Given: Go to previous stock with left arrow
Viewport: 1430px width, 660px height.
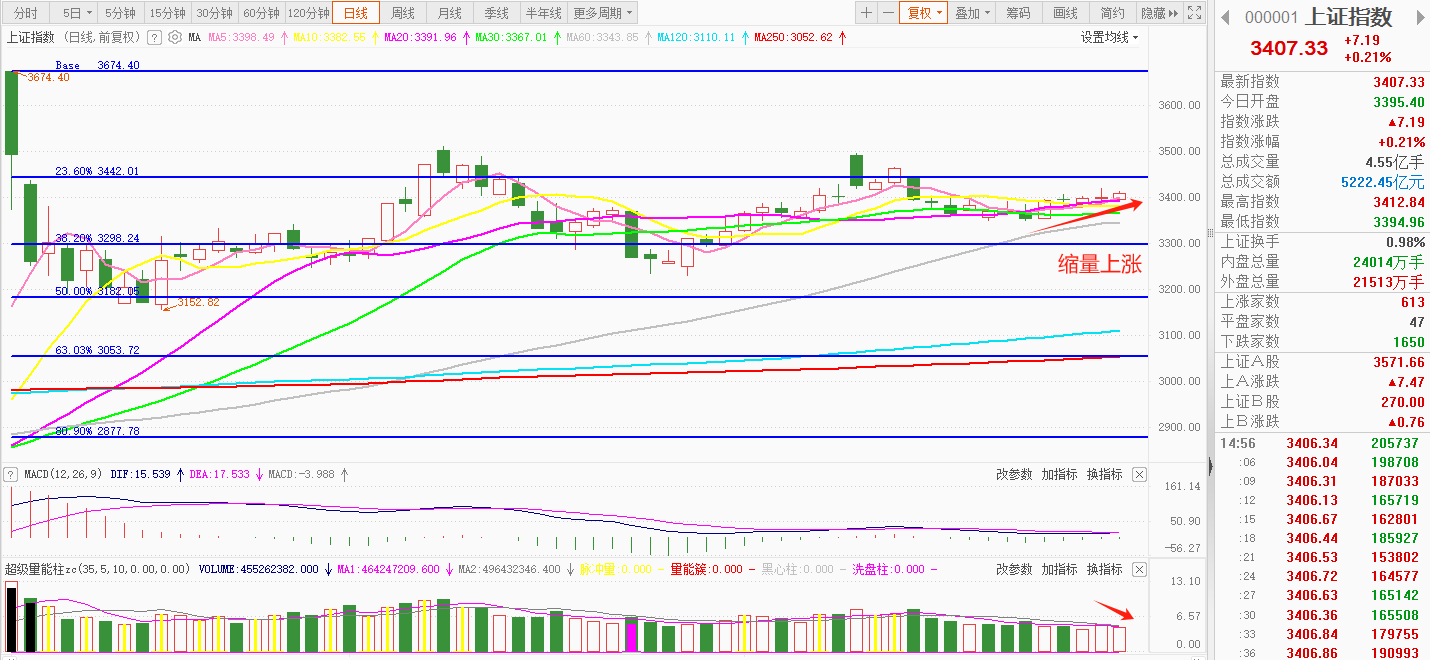Looking at the screenshot, I should [x=1226, y=17].
